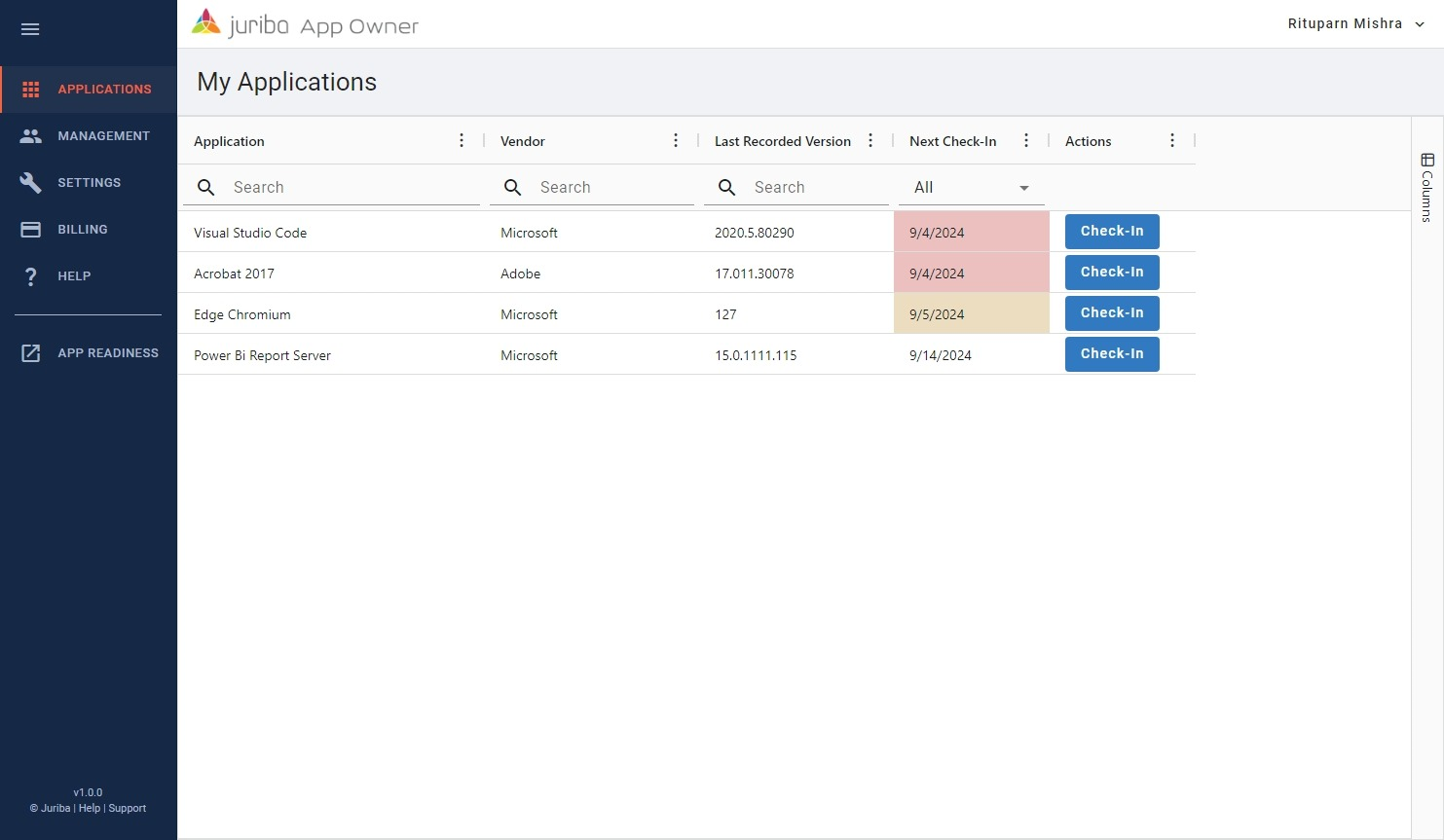Viewport: 1444px width, 840px height.
Task: Click the Columns panel table icon
Action: coord(1427,160)
